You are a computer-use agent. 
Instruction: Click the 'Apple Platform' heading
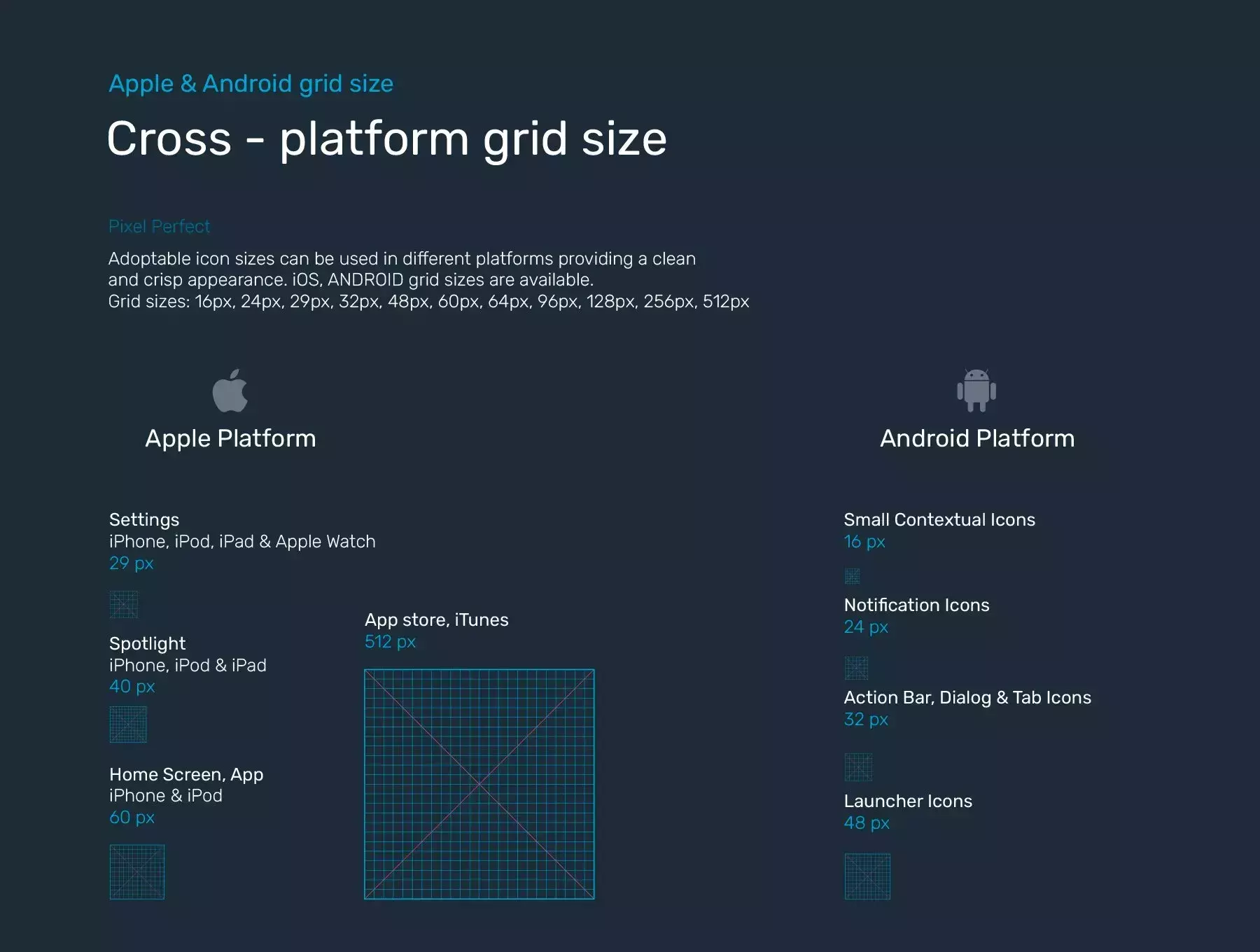coord(230,438)
